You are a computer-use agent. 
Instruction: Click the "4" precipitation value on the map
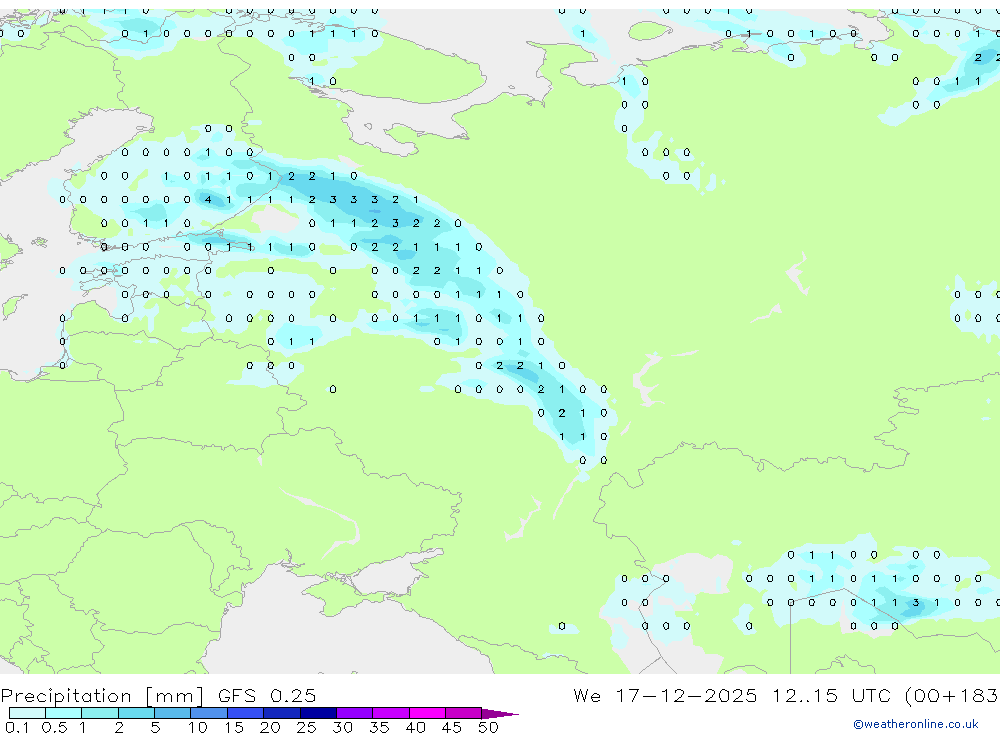(208, 200)
